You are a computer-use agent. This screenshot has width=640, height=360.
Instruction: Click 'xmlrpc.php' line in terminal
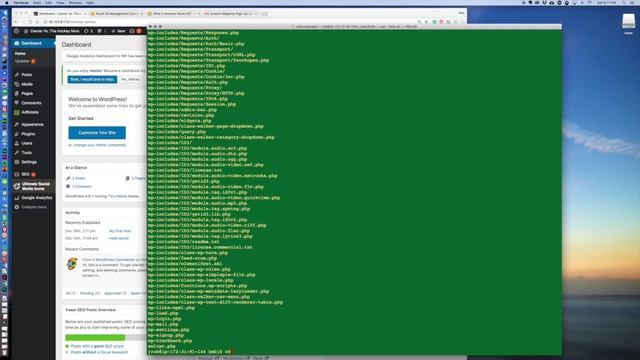tap(162, 347)
